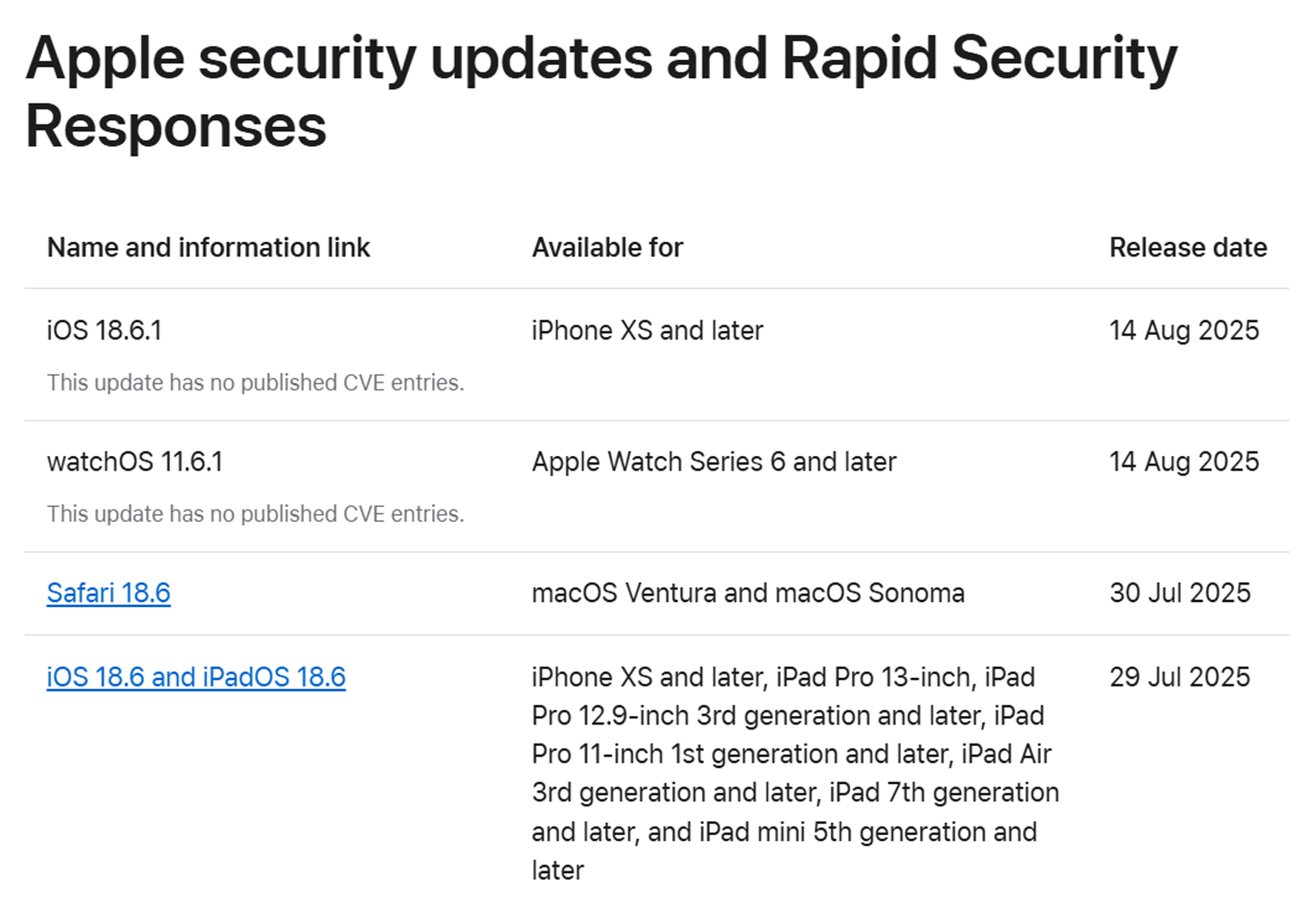Click the 29 Jul 2025 release date
The height and width of the screenshot is (924, 1313).
coord(1180,676)
